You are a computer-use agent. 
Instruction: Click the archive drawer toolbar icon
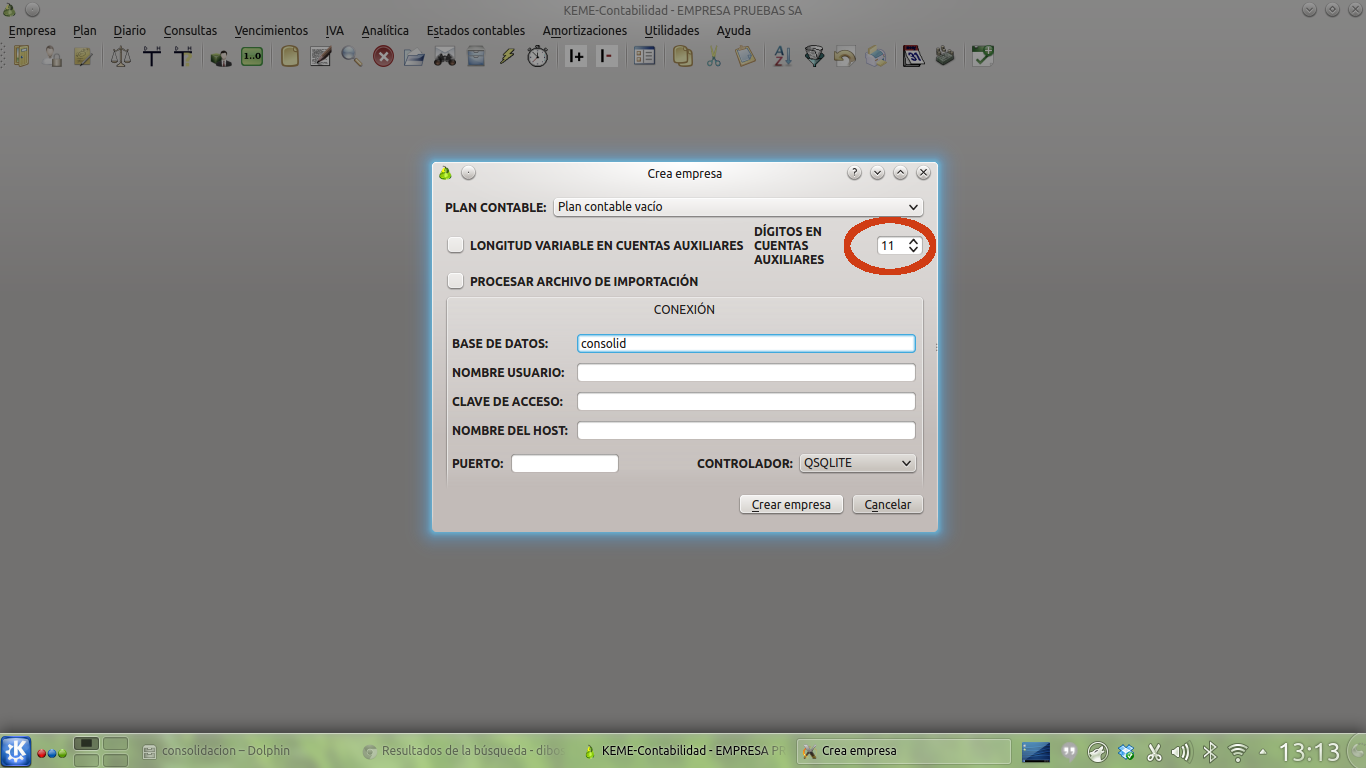pos(476,57)
